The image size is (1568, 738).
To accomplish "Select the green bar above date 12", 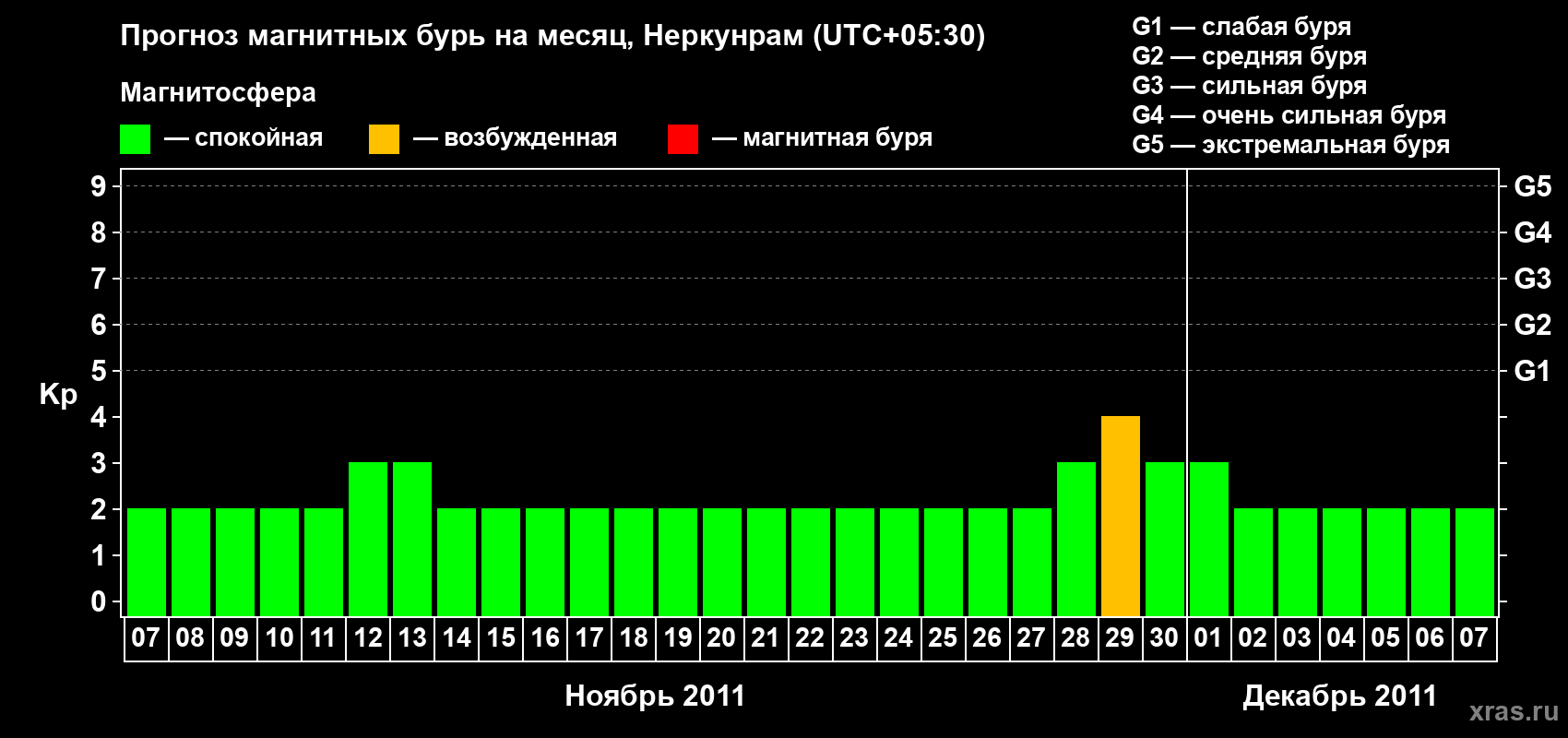I will 368,540.
